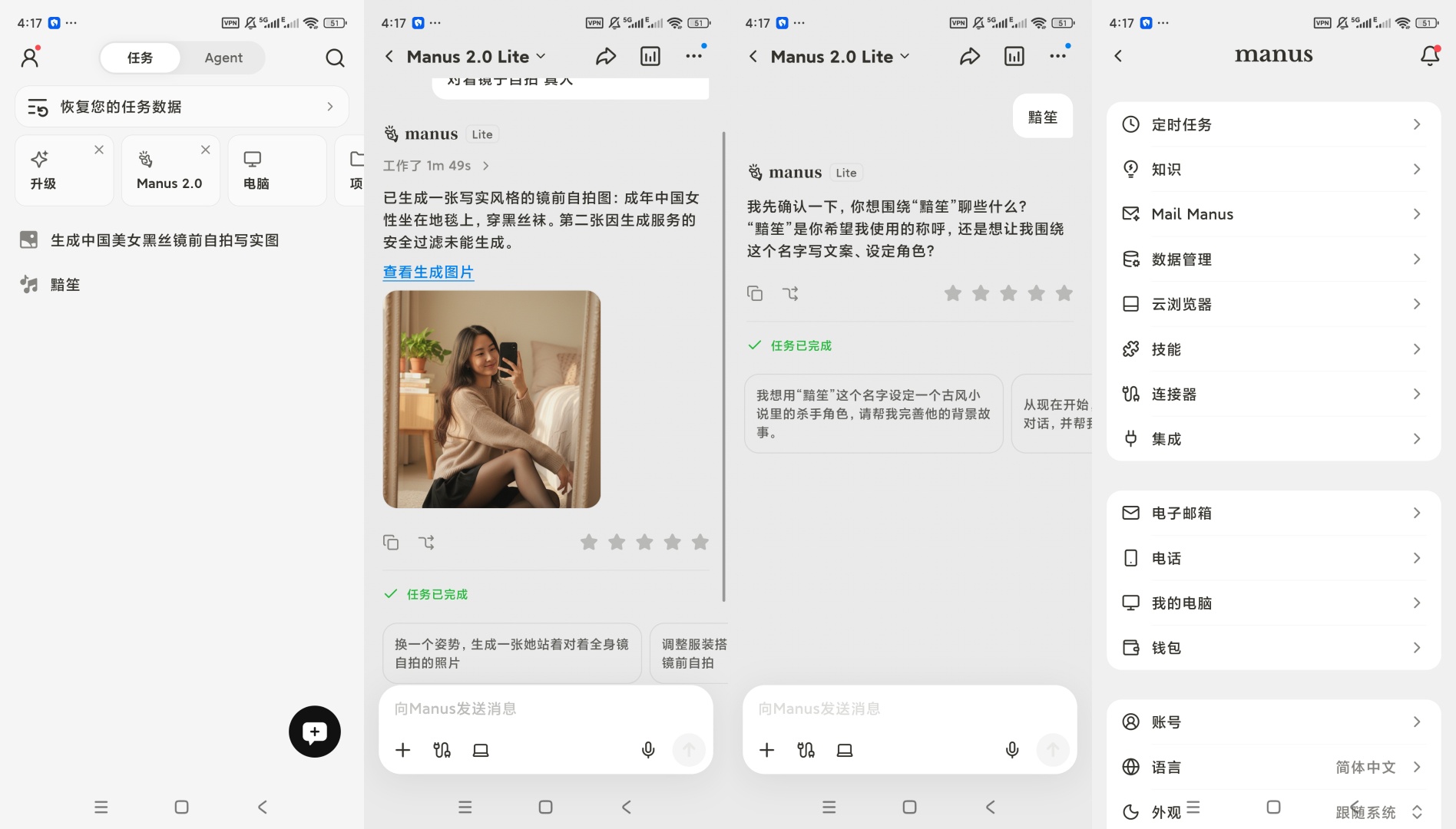Open 技能 settings row
1456x829 pixels.
(x=1273, y=349)
